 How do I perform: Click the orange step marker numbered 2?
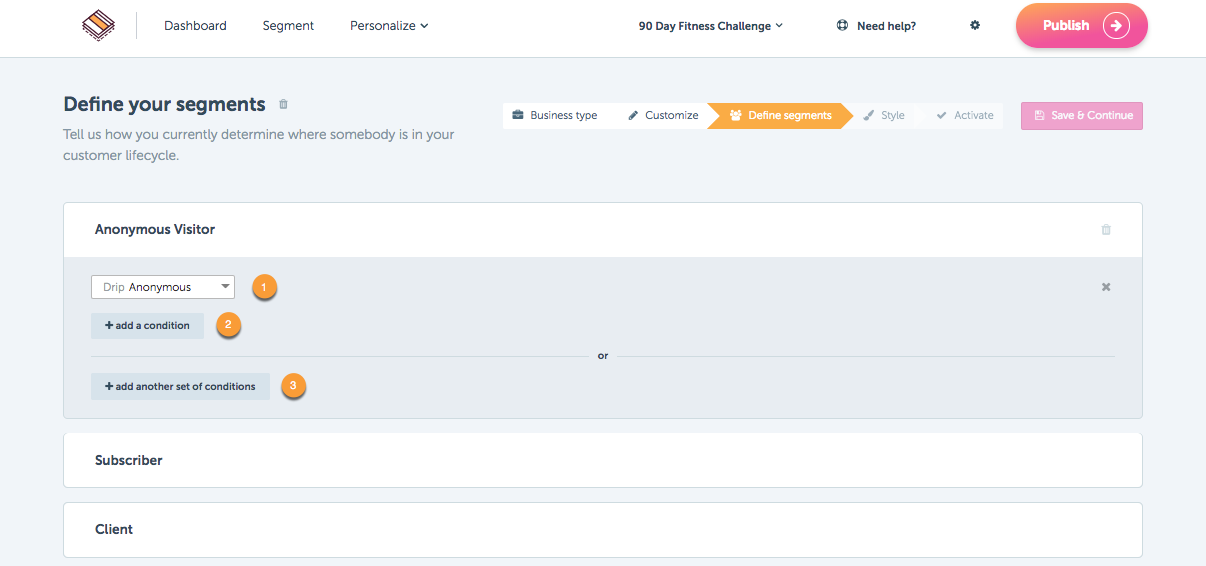tap(228, 325)
